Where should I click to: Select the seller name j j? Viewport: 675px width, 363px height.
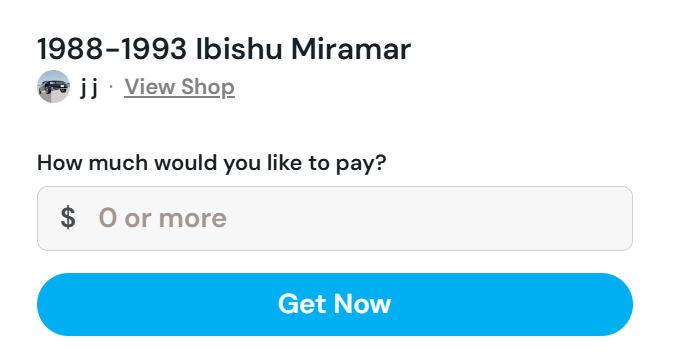pos(89,87)
